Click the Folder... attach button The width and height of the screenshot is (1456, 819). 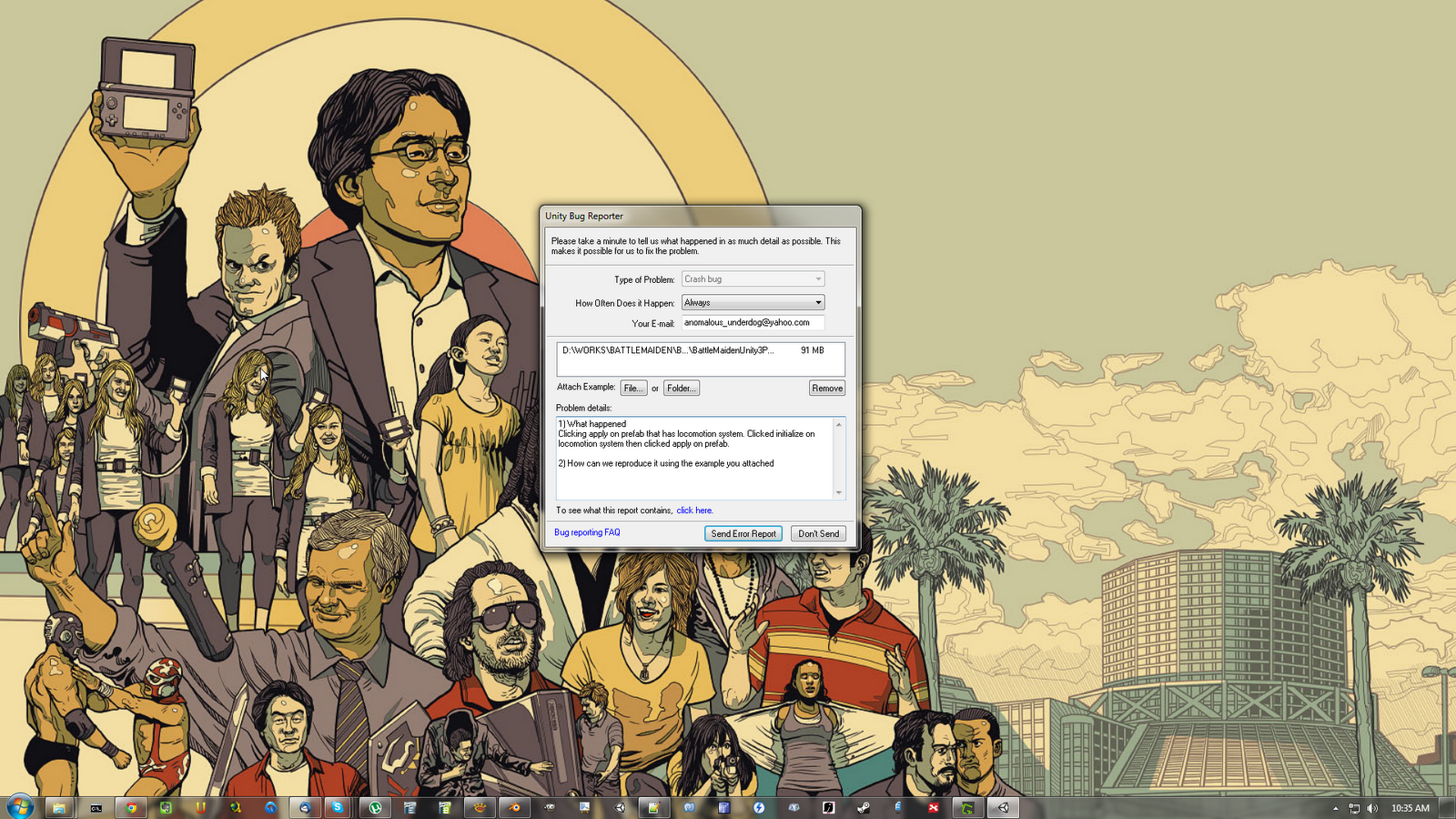[682, 389]
